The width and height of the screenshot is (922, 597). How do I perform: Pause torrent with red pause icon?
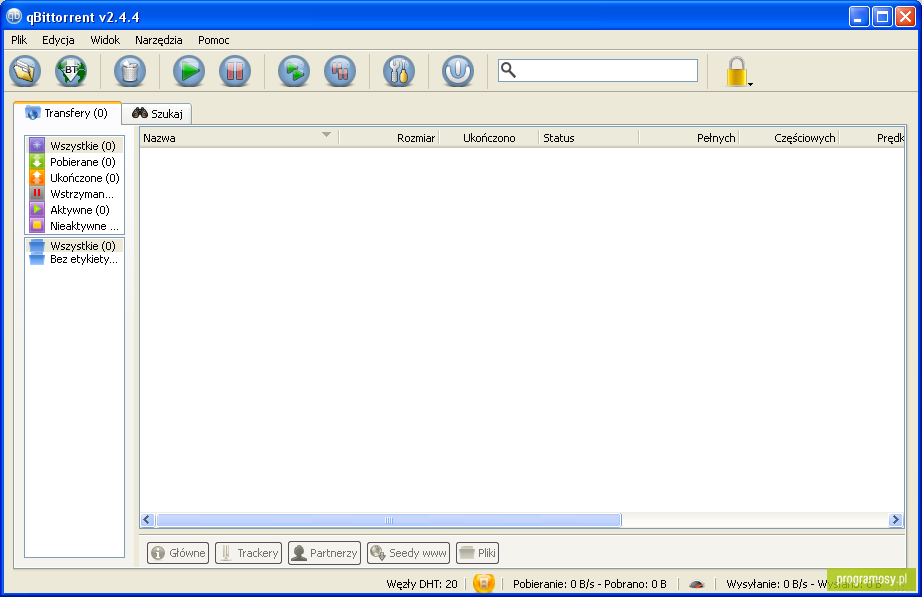click(235, 71)
